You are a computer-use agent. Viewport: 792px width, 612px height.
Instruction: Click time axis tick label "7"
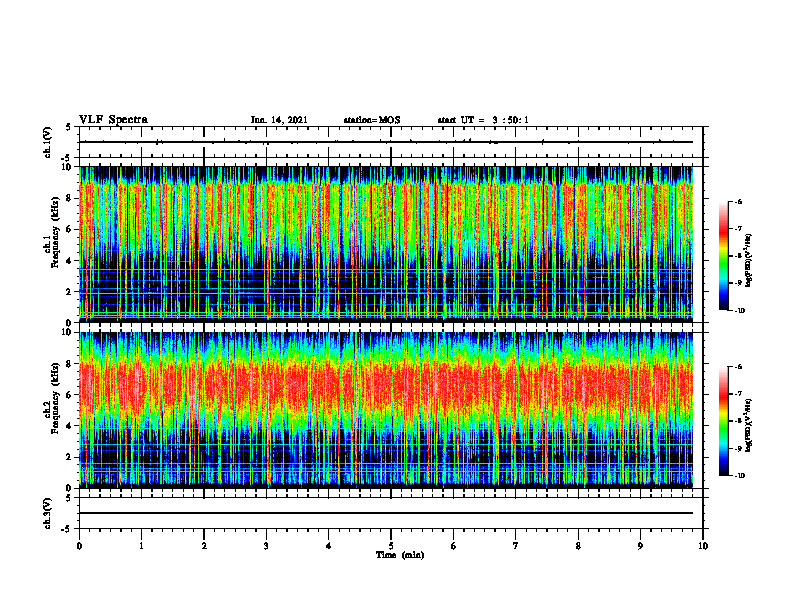(x=516, y=546)
